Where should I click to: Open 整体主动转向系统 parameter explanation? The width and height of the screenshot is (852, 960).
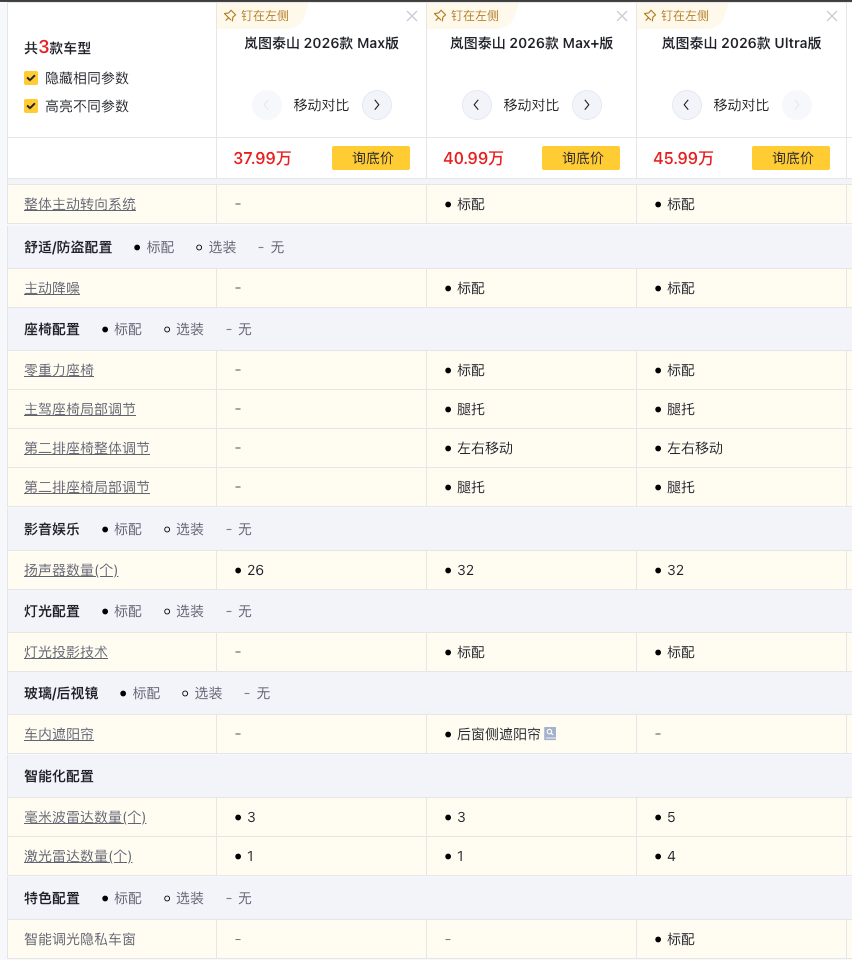(x=80, y=204)
